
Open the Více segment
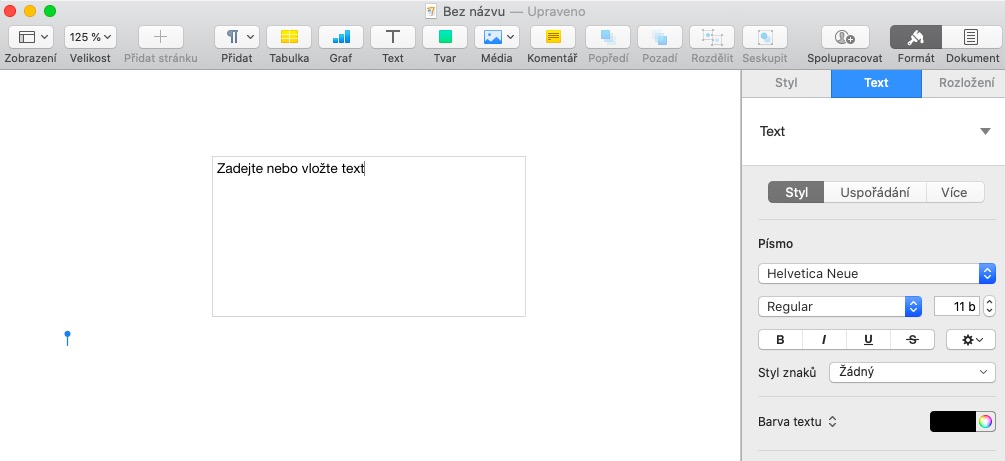click(955, 192)
